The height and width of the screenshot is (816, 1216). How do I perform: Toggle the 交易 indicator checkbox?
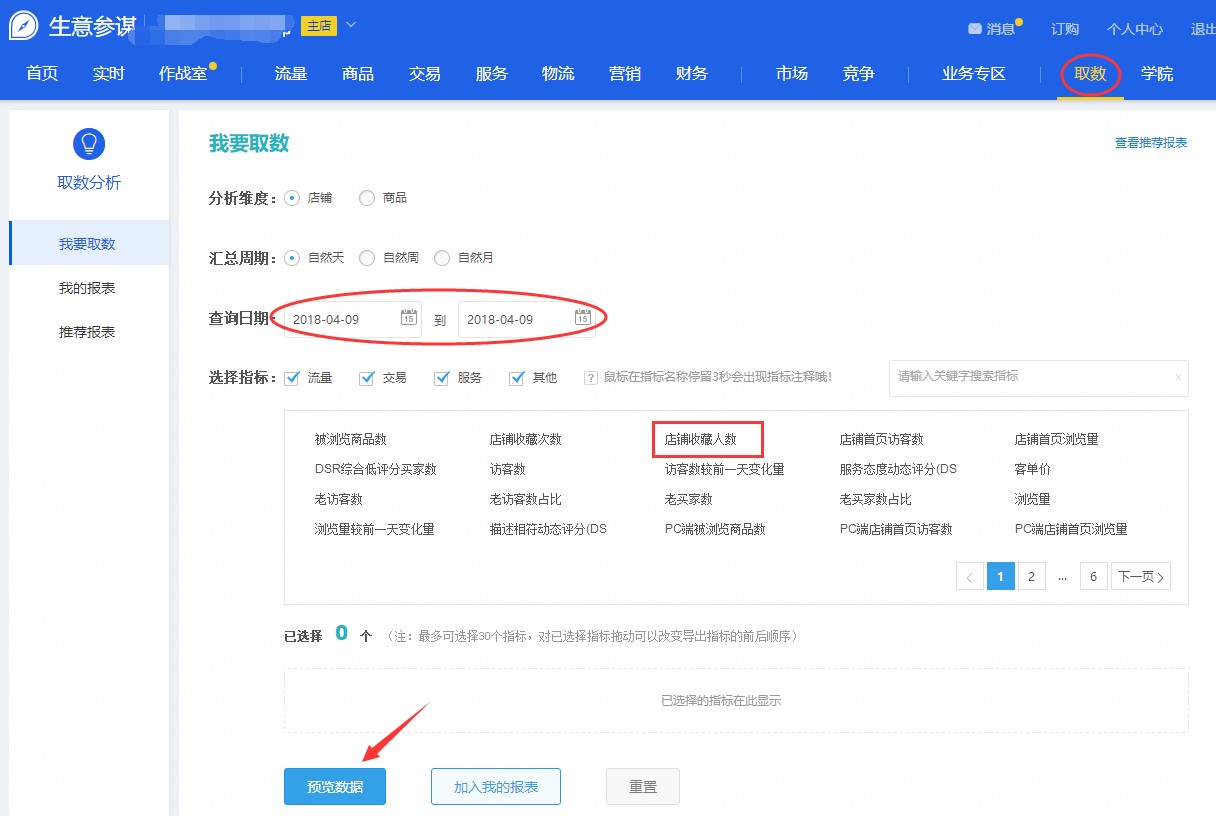[x=367, y=378]
